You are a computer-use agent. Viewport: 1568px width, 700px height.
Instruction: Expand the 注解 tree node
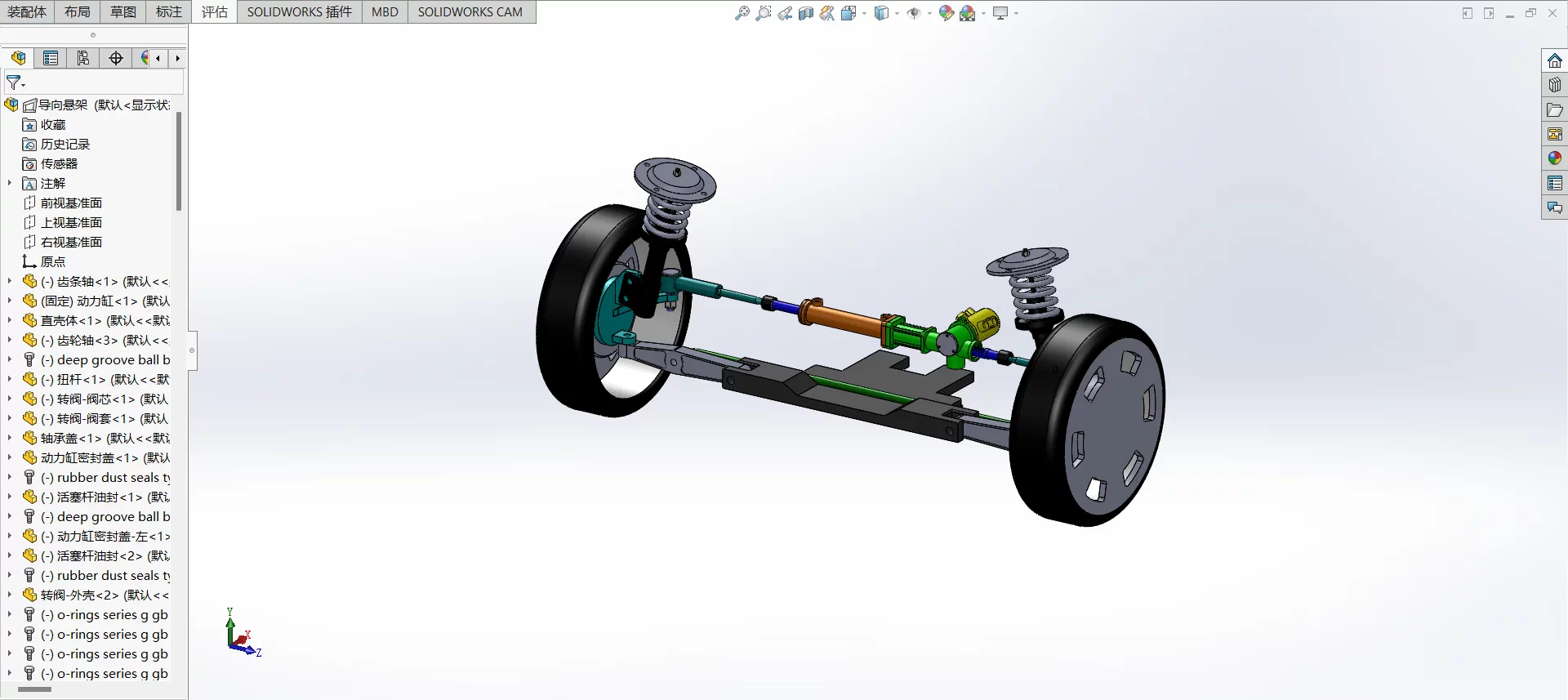(10, 183)
